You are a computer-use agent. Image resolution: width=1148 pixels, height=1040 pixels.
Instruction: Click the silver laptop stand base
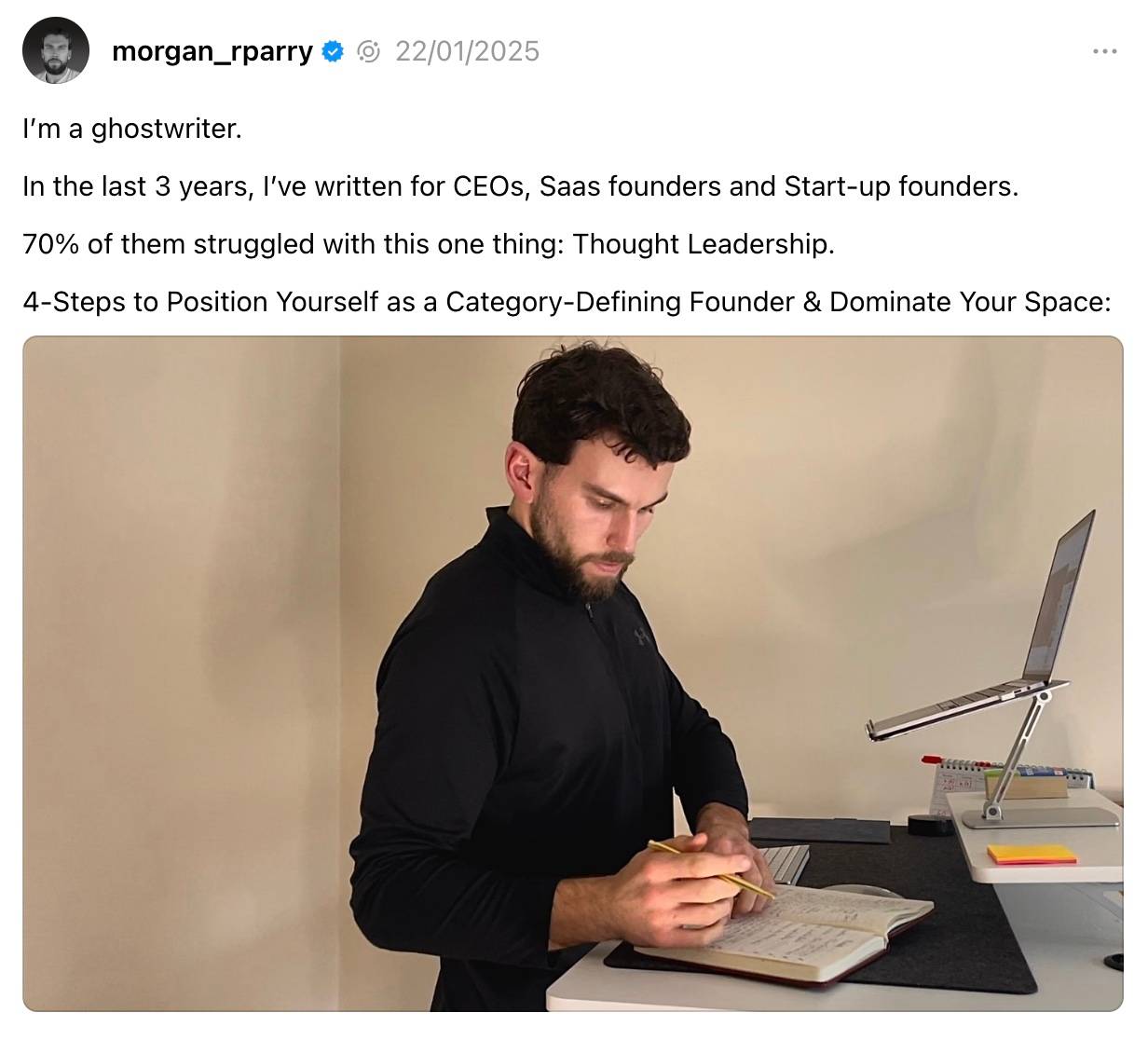(x=1041, y=817)
